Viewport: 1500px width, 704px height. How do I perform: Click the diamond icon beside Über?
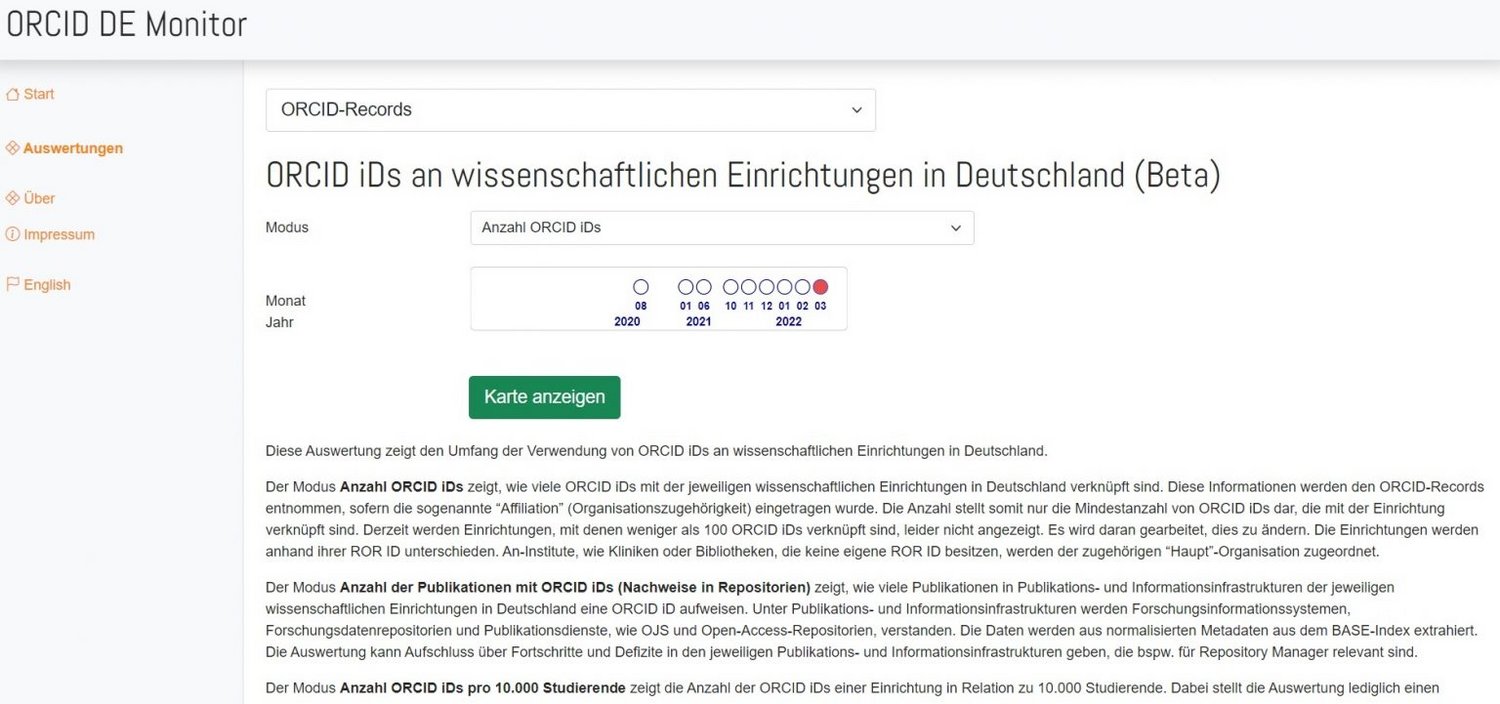pyautogui.click(x=13, y=198)
